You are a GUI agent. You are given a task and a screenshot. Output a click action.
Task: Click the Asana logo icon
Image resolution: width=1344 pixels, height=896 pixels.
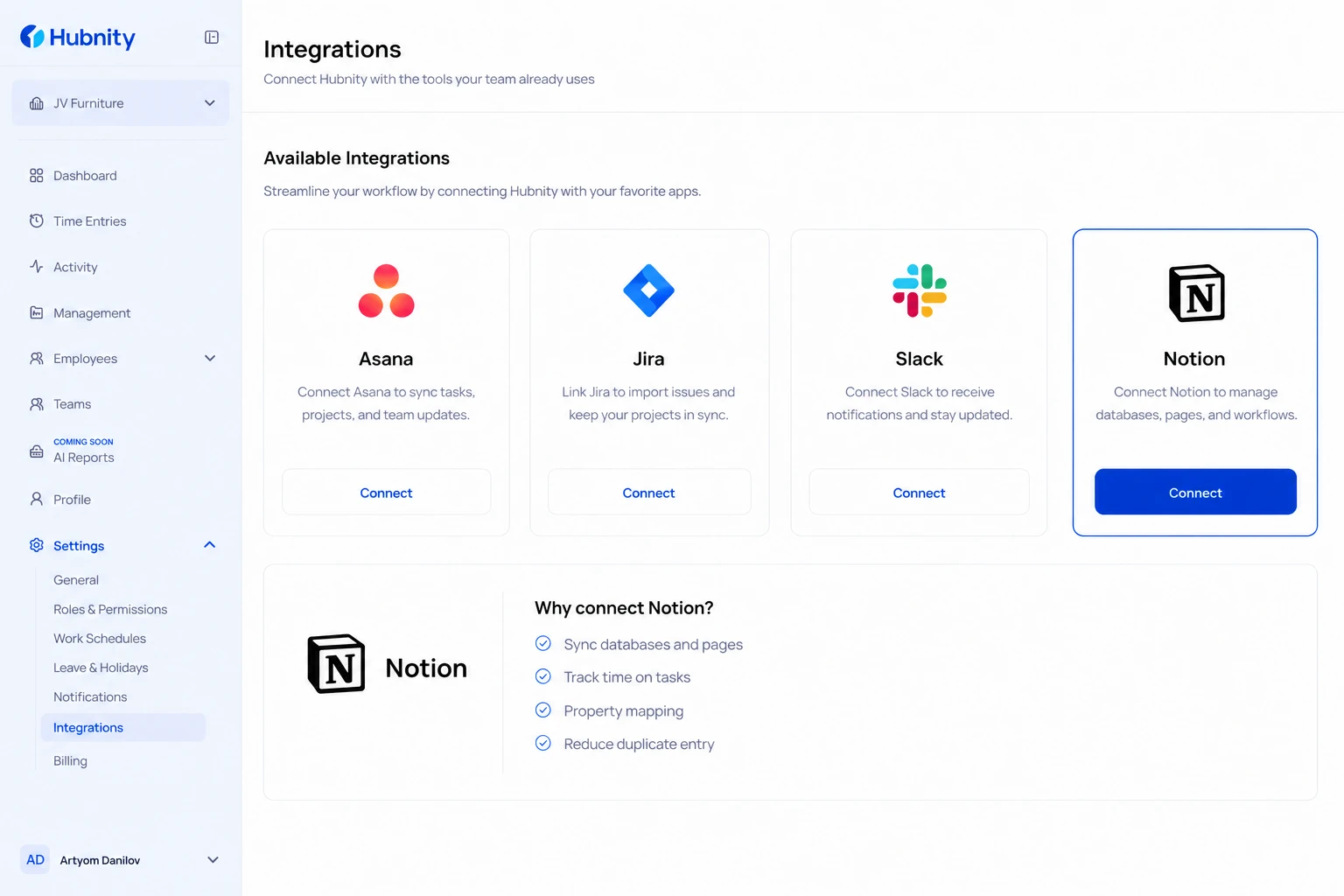[386, 290]
